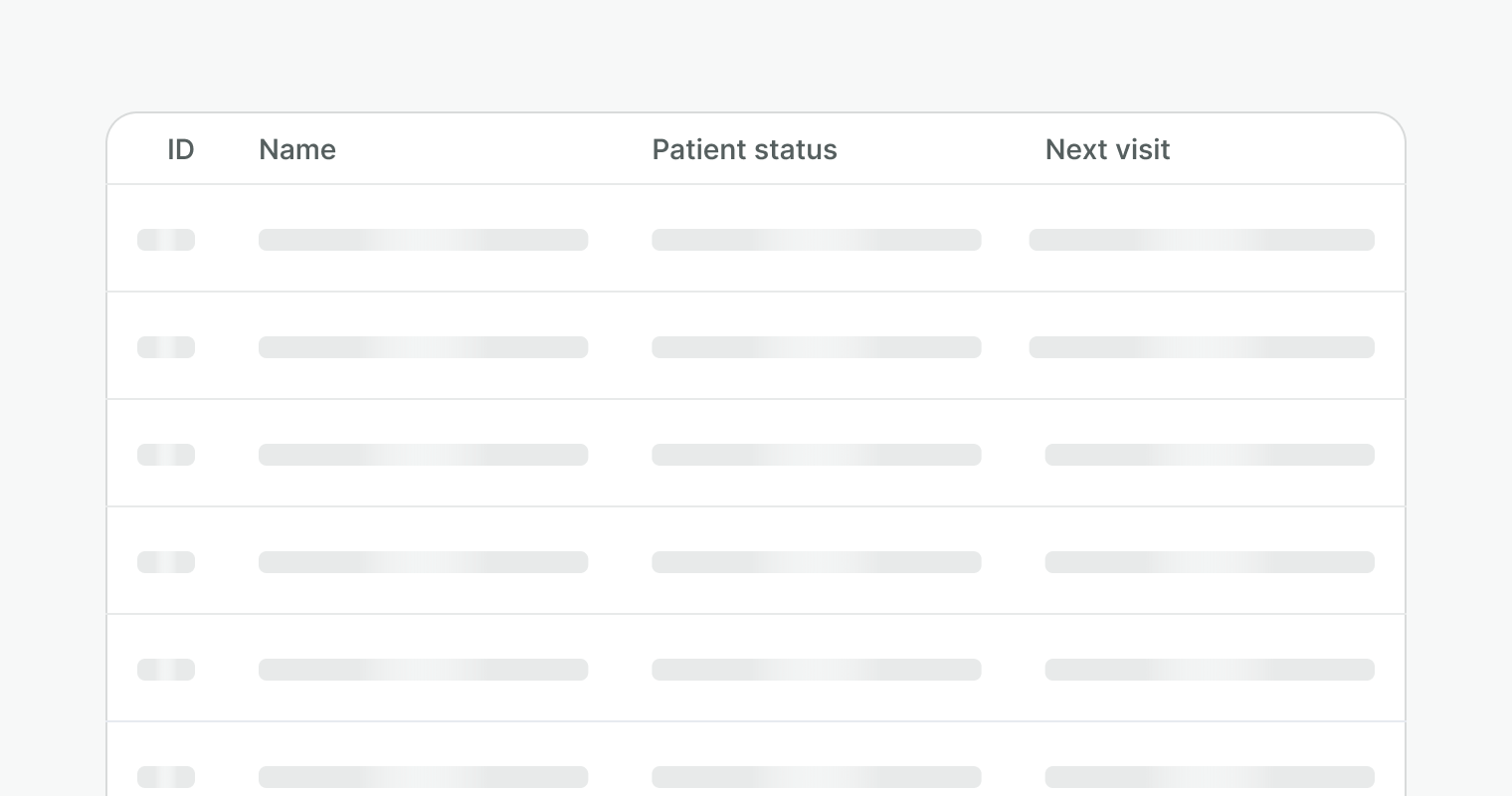Select first row's Name loading placeholder
The width and height of the screenshot is (1512, 796).
click(x=423, y=240)
